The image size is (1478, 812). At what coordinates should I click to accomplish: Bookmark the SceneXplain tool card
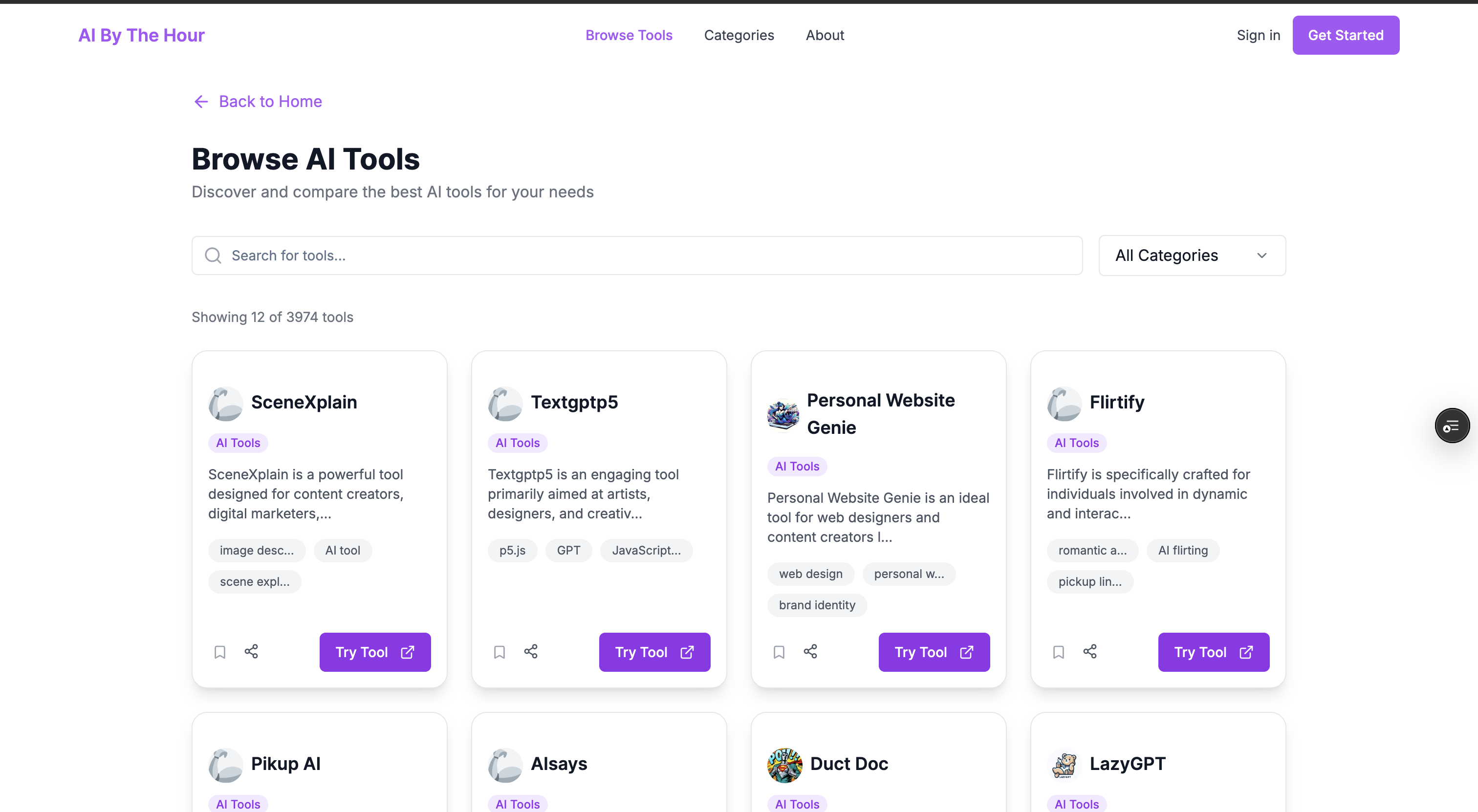220,652
